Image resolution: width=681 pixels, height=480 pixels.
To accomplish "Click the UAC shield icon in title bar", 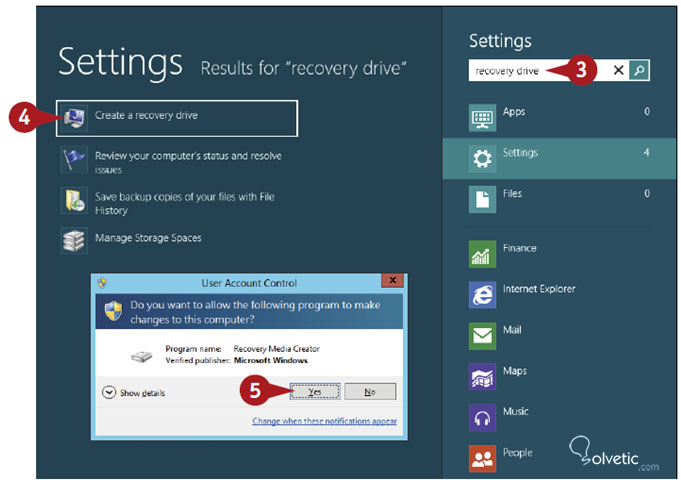I will pos(102,283).
